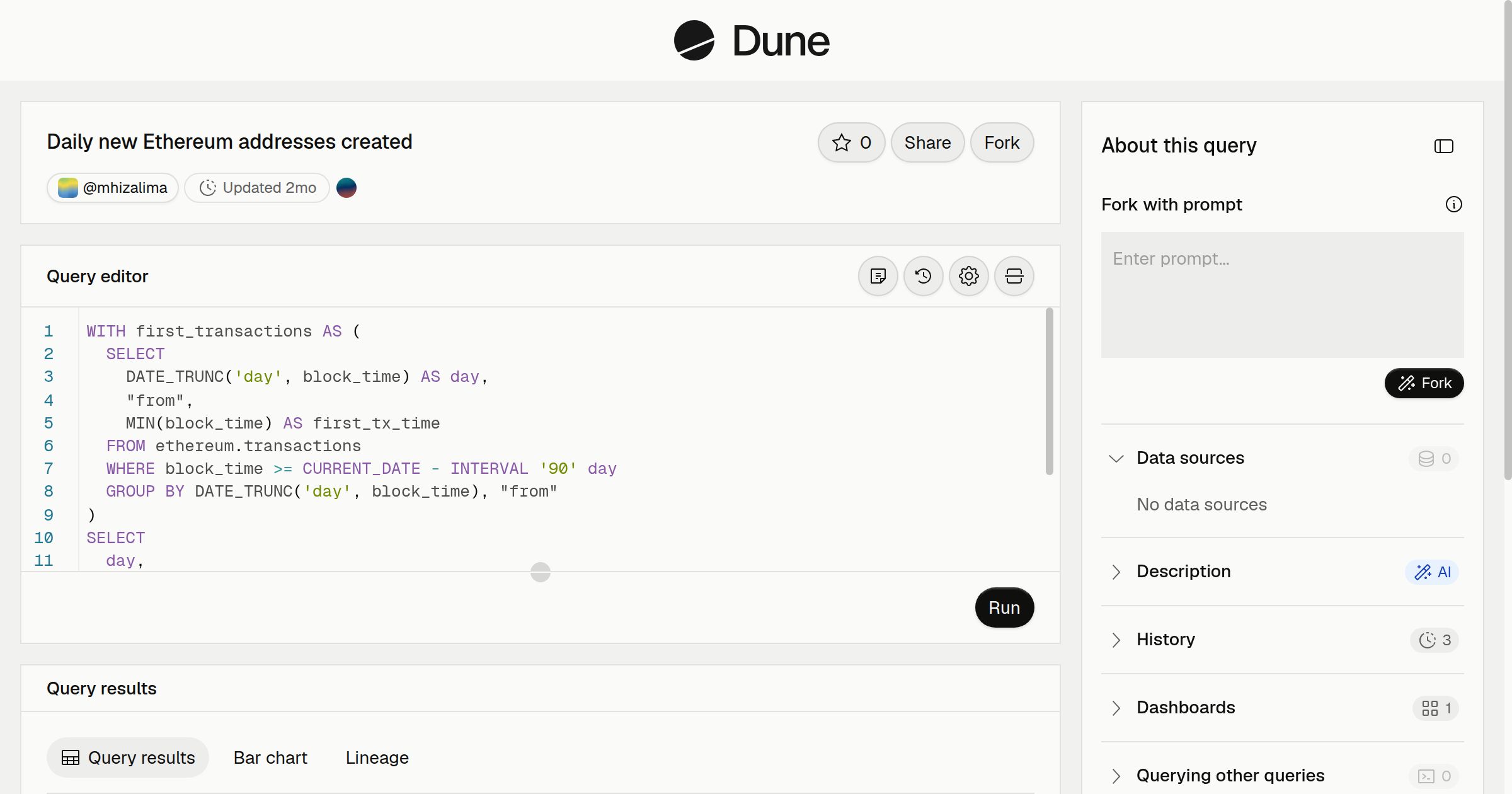Open the @mhizalima author profile

pyautogui.click(x=113, y=188)
